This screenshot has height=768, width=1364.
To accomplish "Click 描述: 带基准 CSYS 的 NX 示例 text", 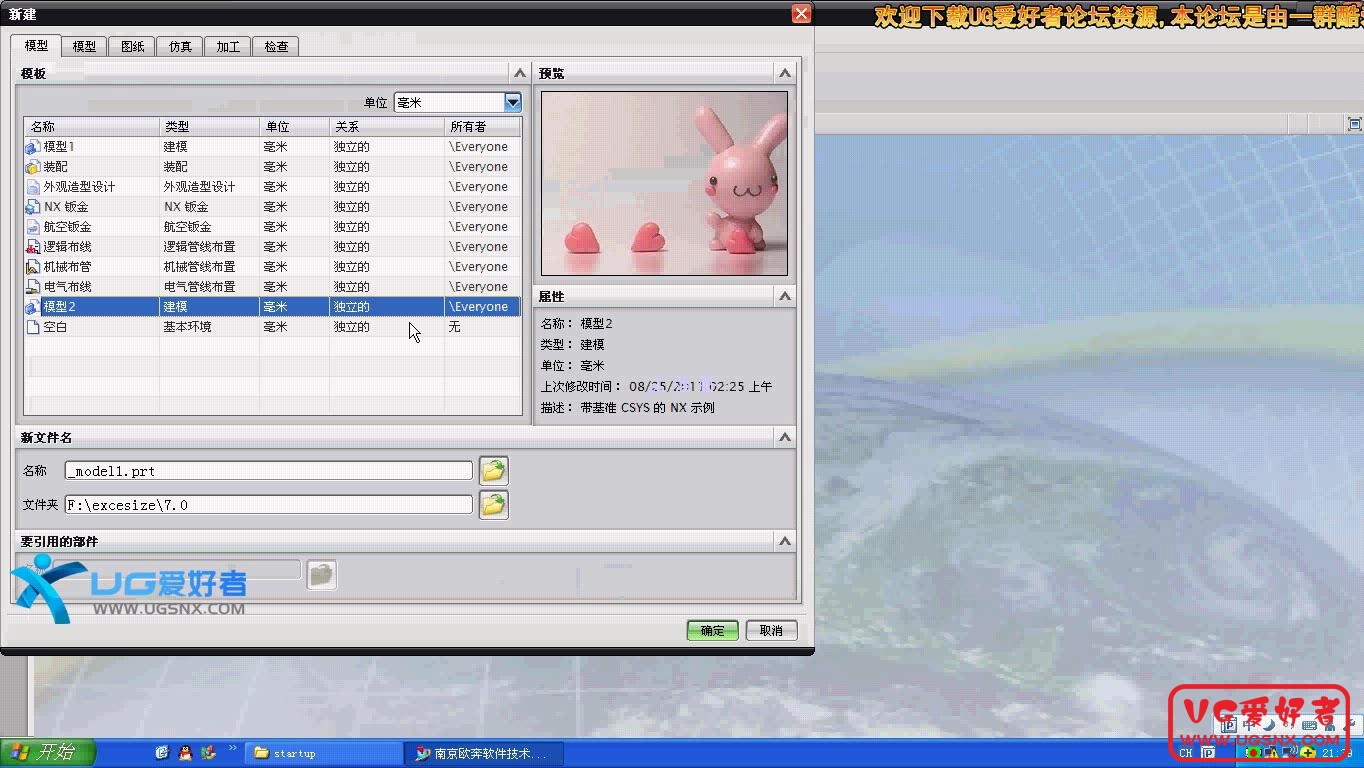I will click(x=628, y=408).
